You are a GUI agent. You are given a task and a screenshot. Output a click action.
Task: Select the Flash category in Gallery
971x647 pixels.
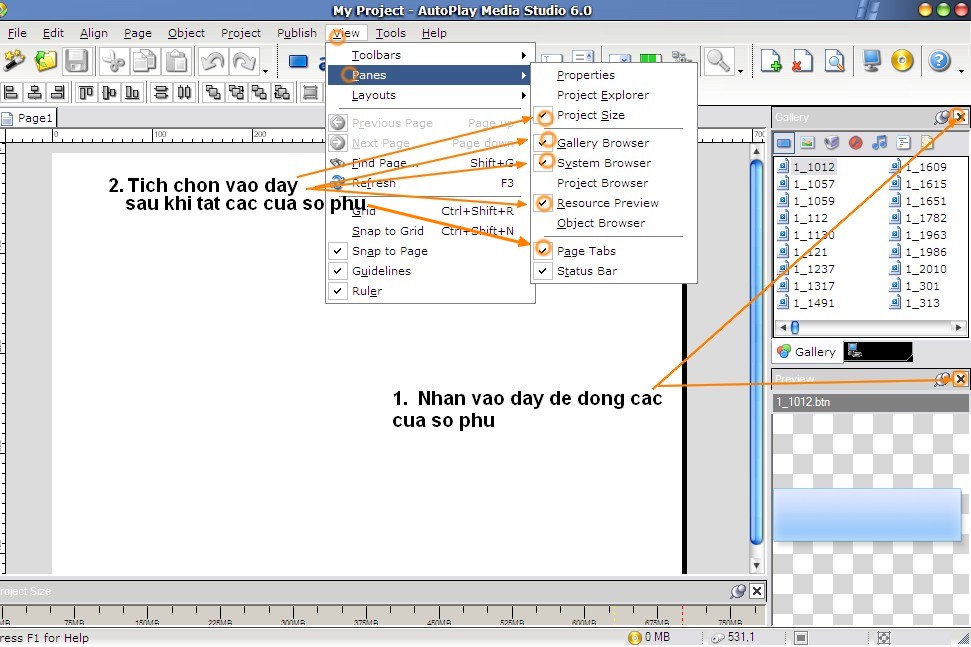[855, 143]
